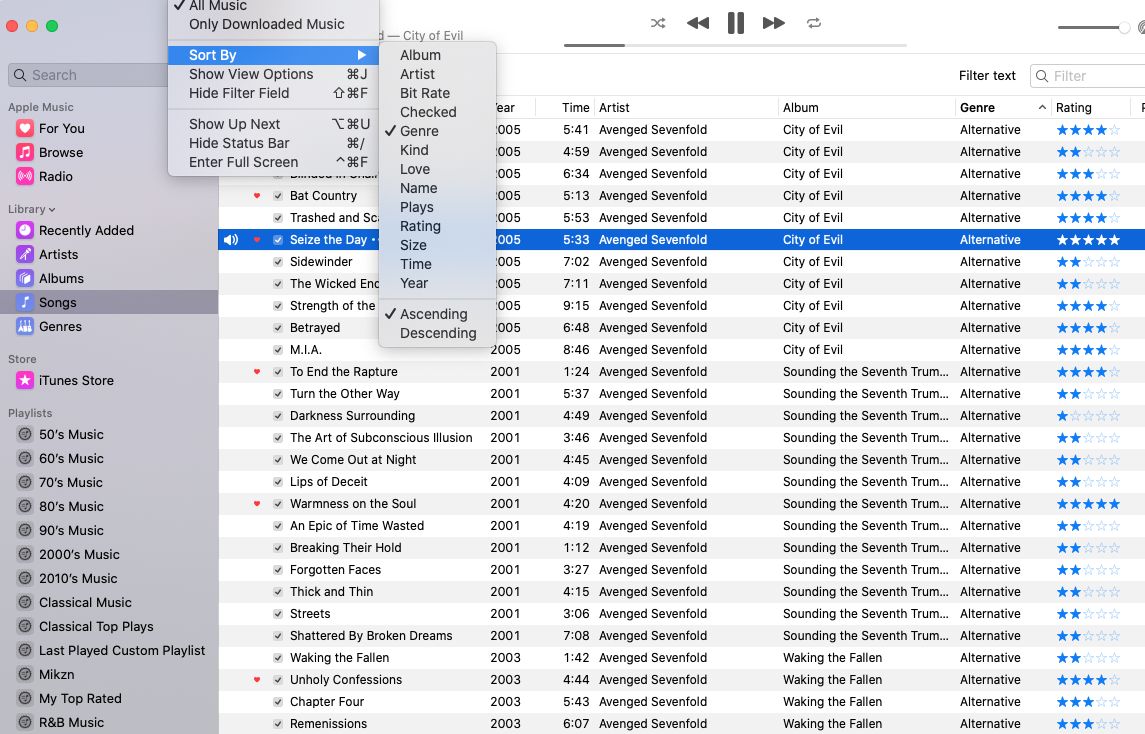The image size is (1145, 734).
Task: Uncheck the Sidewinder checkbox
Action: point(277,261)
